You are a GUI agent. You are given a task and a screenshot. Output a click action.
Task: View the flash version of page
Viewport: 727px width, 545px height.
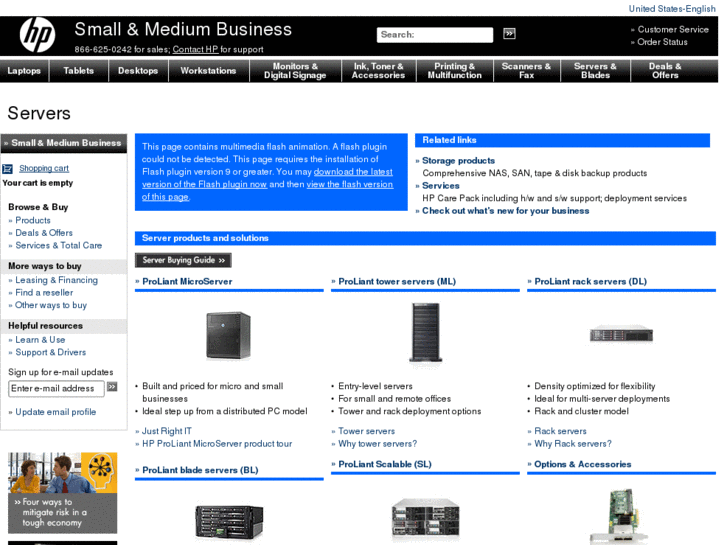268,191
